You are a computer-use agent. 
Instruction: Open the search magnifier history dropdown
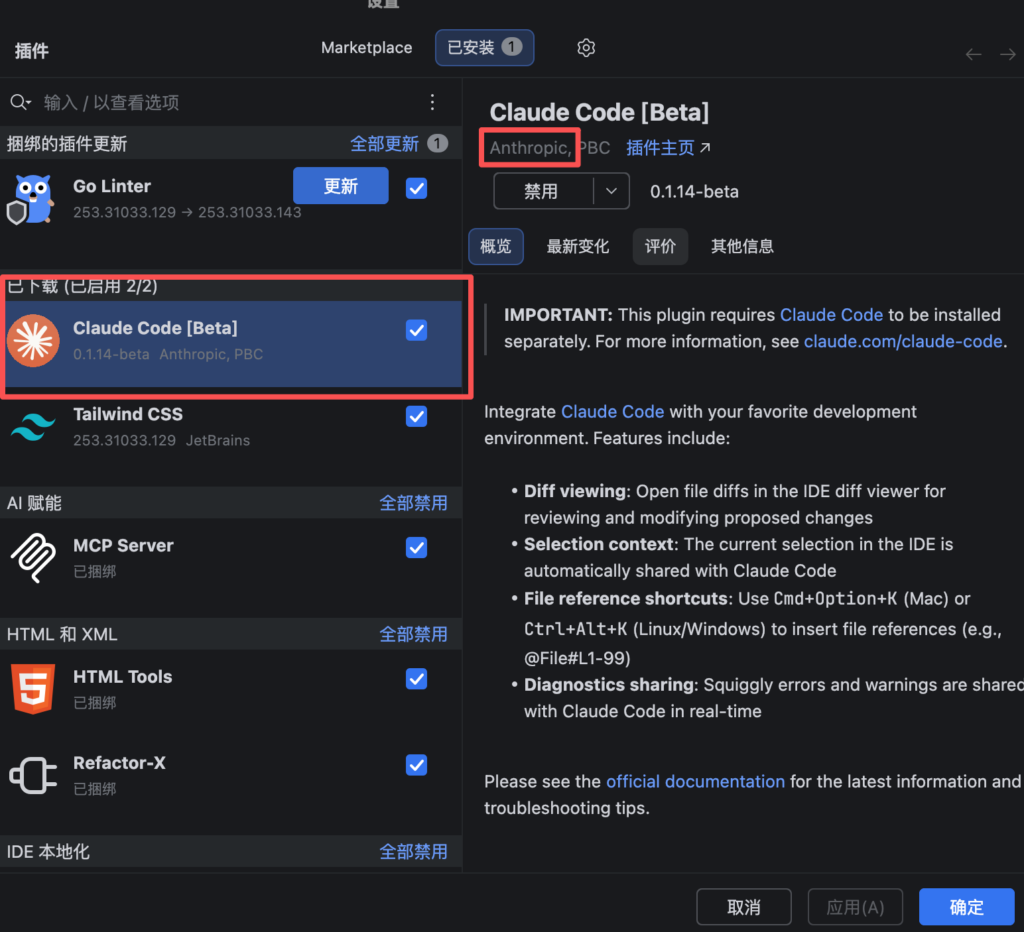(20, 102)
